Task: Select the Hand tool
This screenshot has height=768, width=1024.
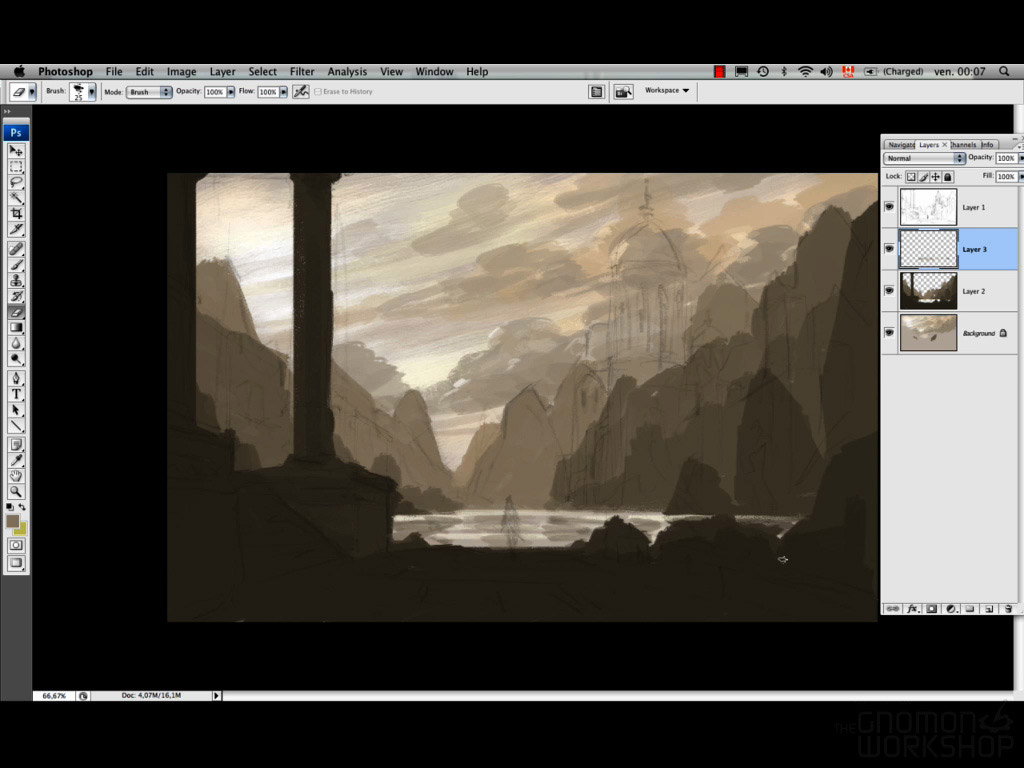Action: tap(16, 475)
